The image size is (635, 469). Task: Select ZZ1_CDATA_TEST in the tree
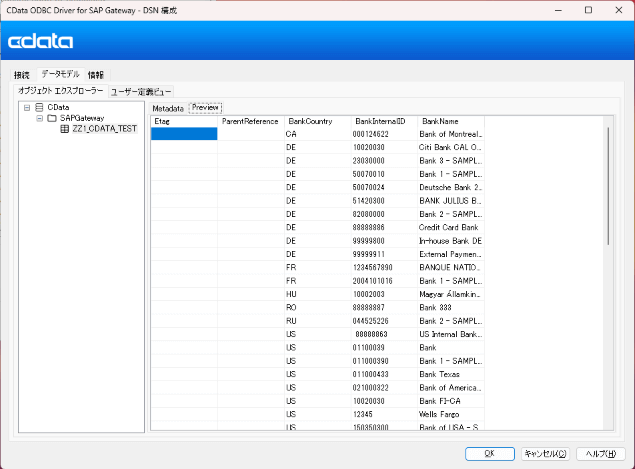104,129
